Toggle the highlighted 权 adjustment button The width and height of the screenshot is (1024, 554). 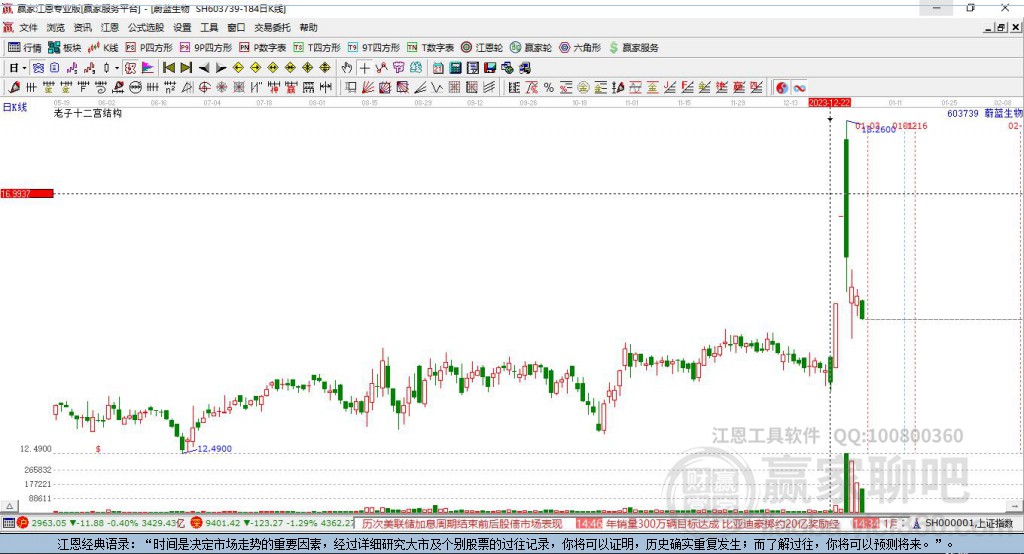130,68
